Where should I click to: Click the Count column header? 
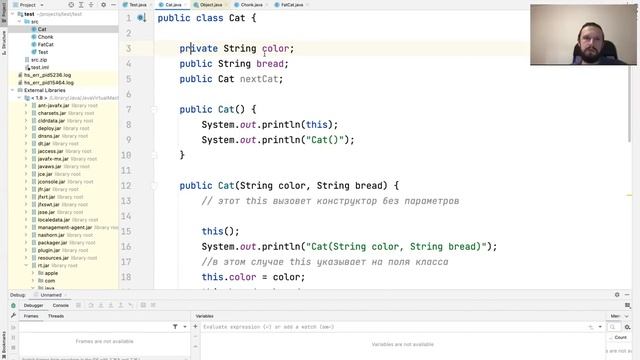(x=620, y=338)
